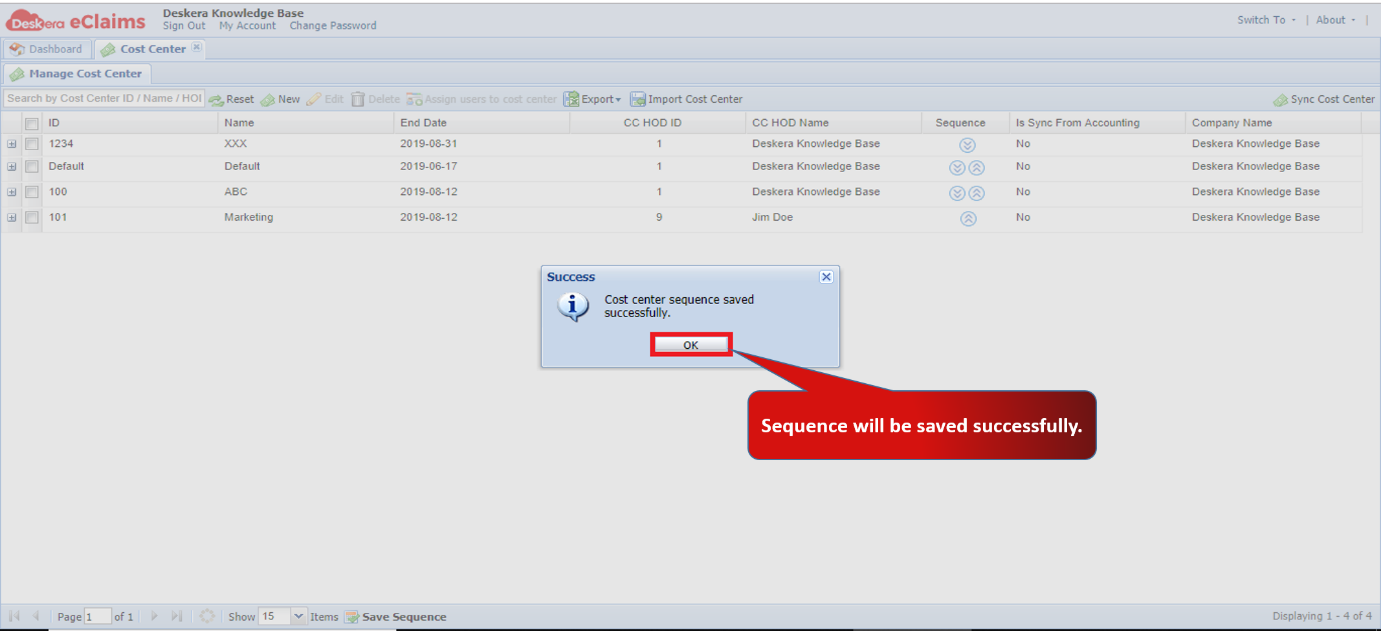
Task: Open Change Password link
Action: coord(333,26)
